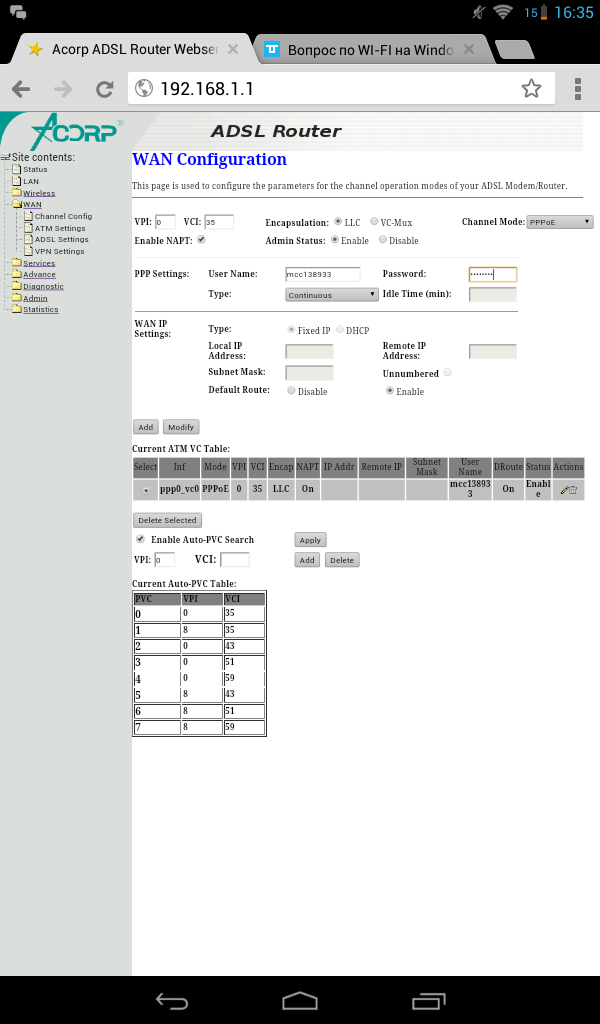Click the trash icon in Actions column
Screen dimensions: 600x1024
point(573,490)
